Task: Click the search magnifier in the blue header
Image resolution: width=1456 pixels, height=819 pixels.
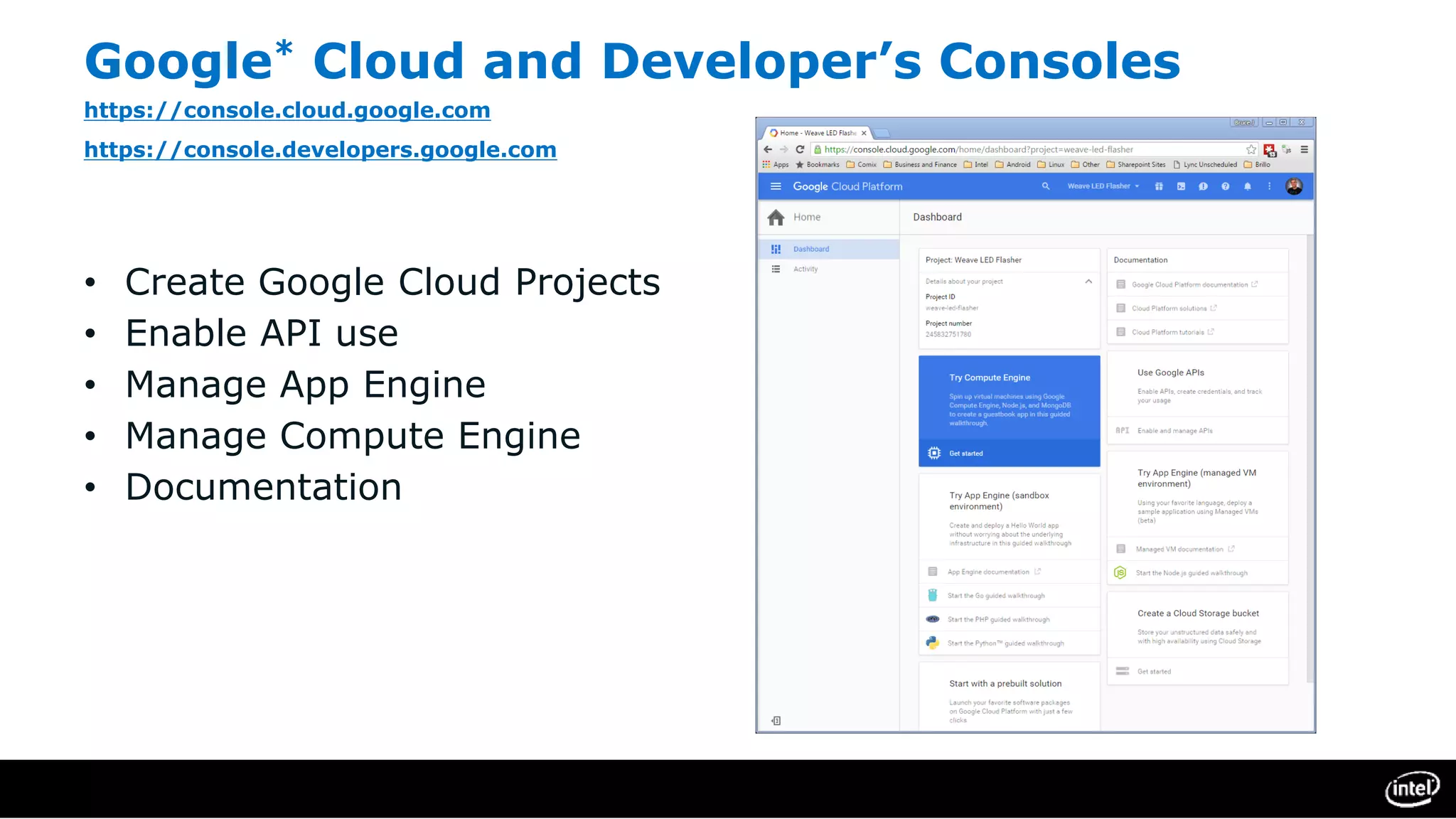Action: coord(1046,186)
